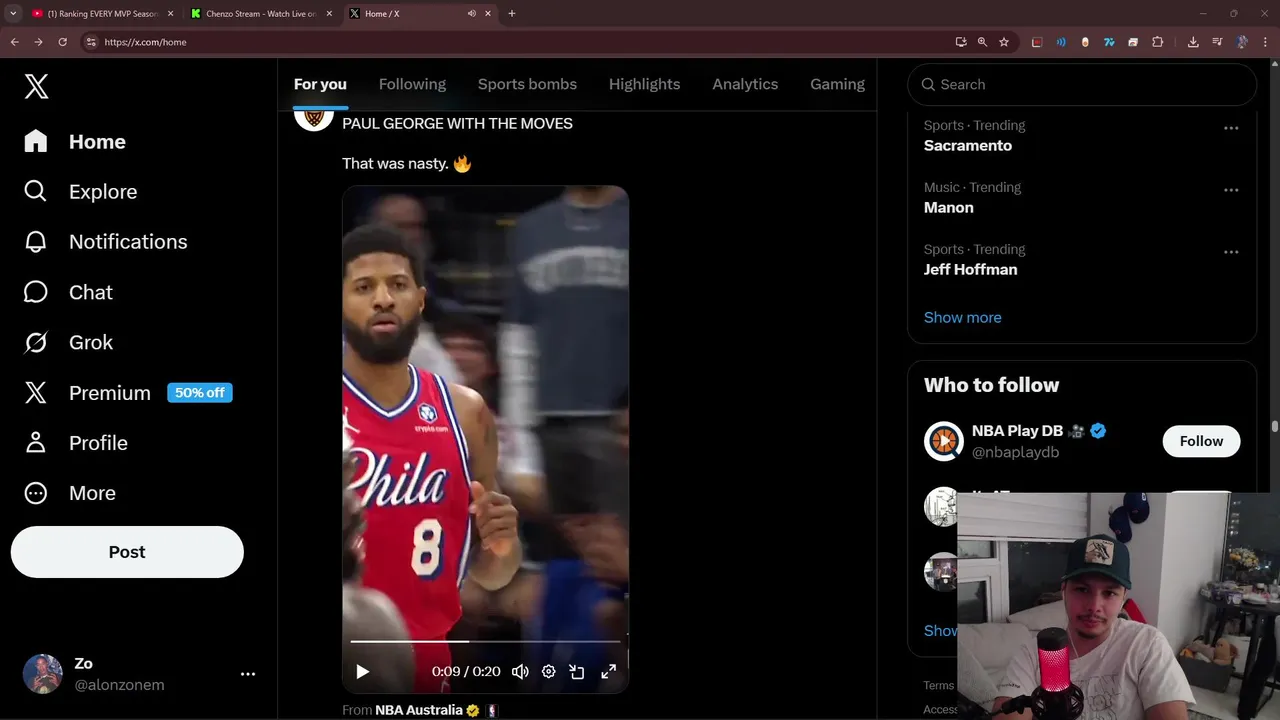Follow NBA Play DB

click(1201, 441)
